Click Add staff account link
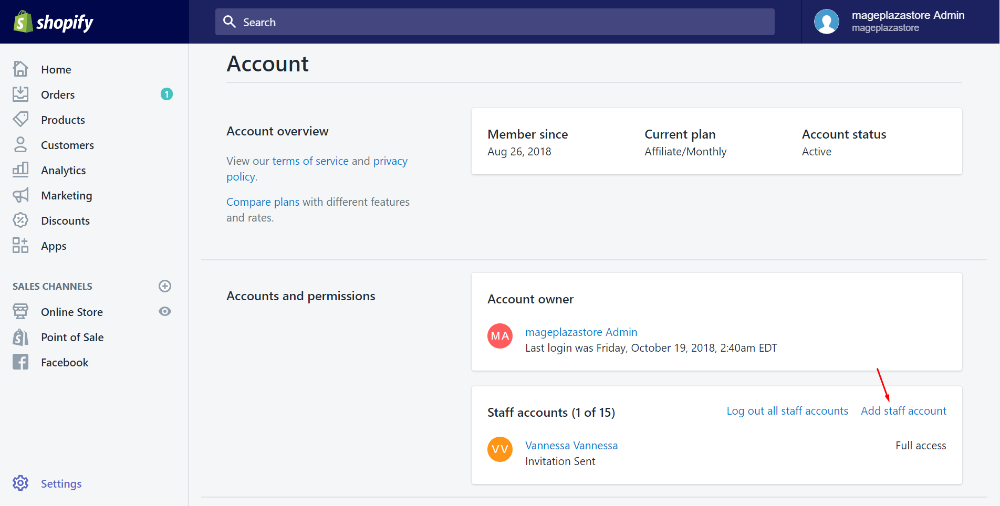This screenshot has height=506, width=1000. [904, 411]
